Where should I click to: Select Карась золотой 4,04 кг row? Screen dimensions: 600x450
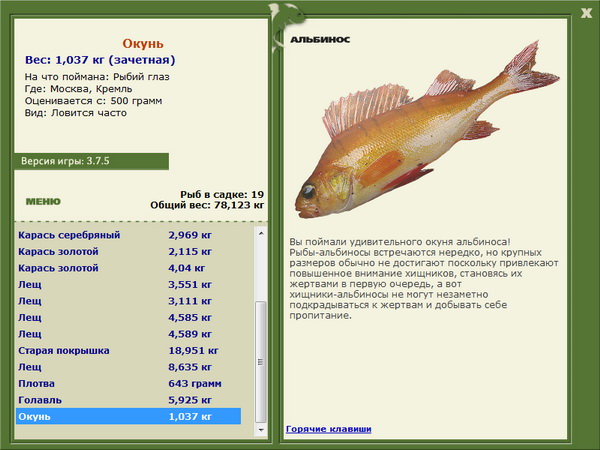pyautogui.click(x=128, y=268)
